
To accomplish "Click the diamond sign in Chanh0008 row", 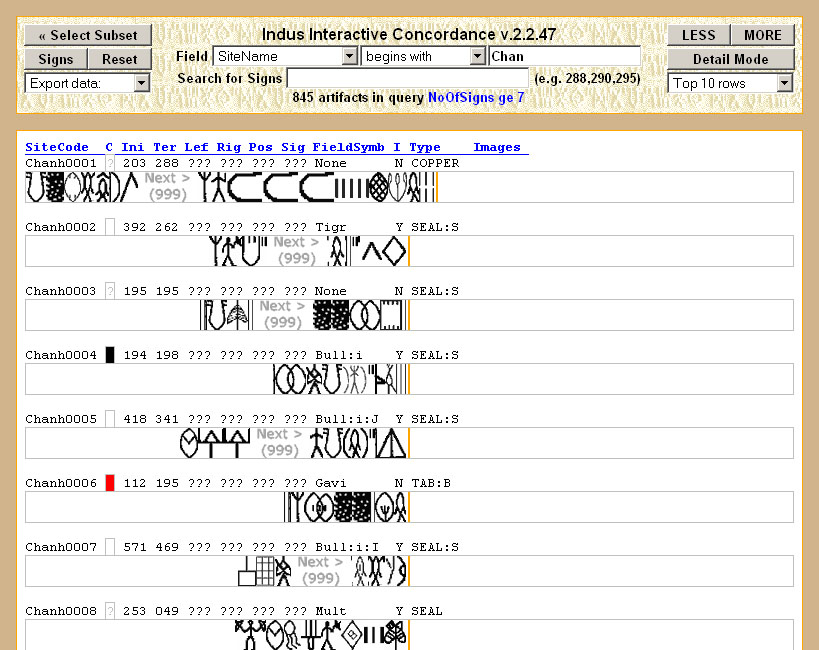I will tap(352, 634).
